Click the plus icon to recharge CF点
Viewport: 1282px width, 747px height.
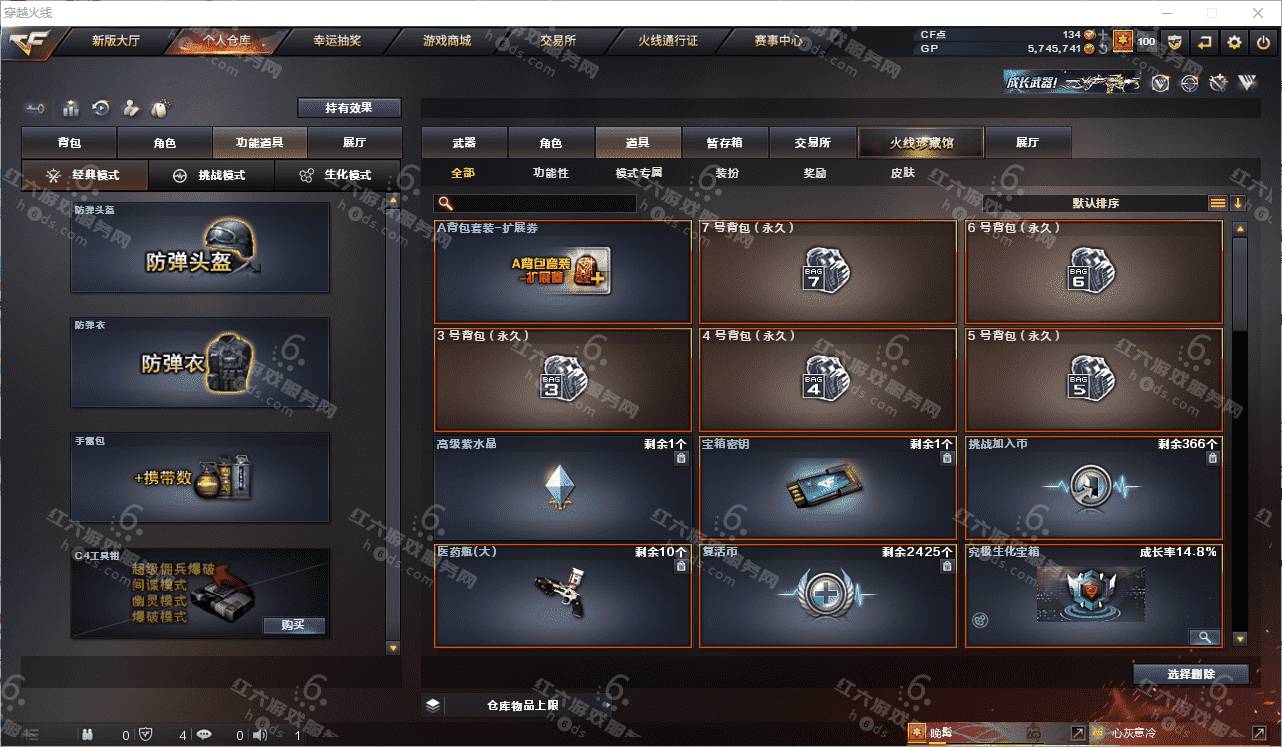point(1103,35)
